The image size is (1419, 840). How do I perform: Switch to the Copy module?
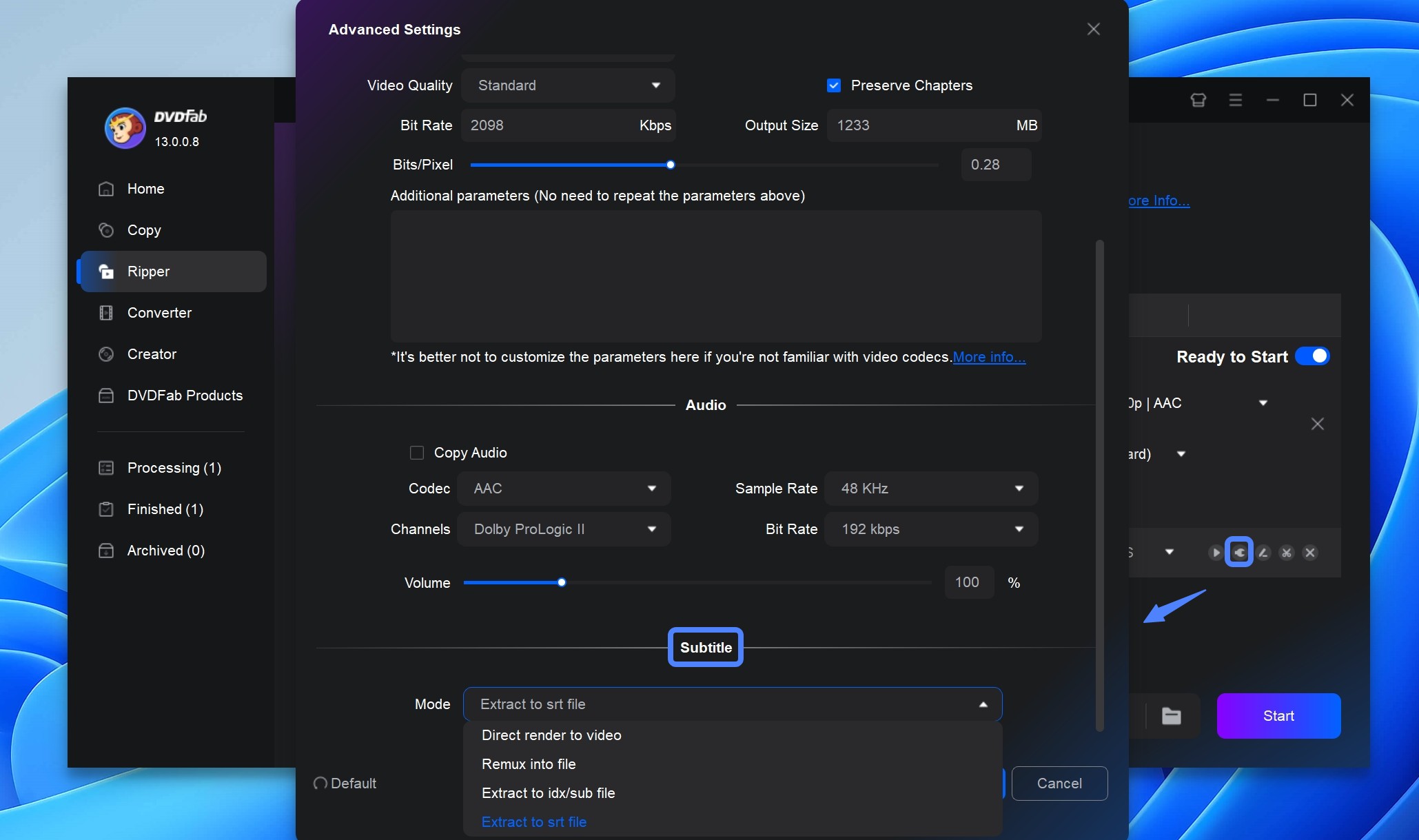pyautogui.click(x=143, y=230)
